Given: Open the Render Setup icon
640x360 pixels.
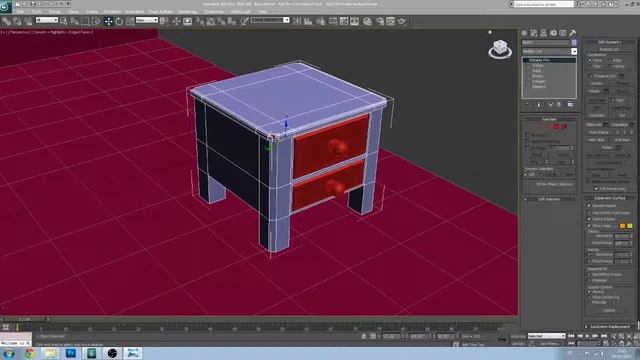Looking at the screenshot, I should coord(380,21).
